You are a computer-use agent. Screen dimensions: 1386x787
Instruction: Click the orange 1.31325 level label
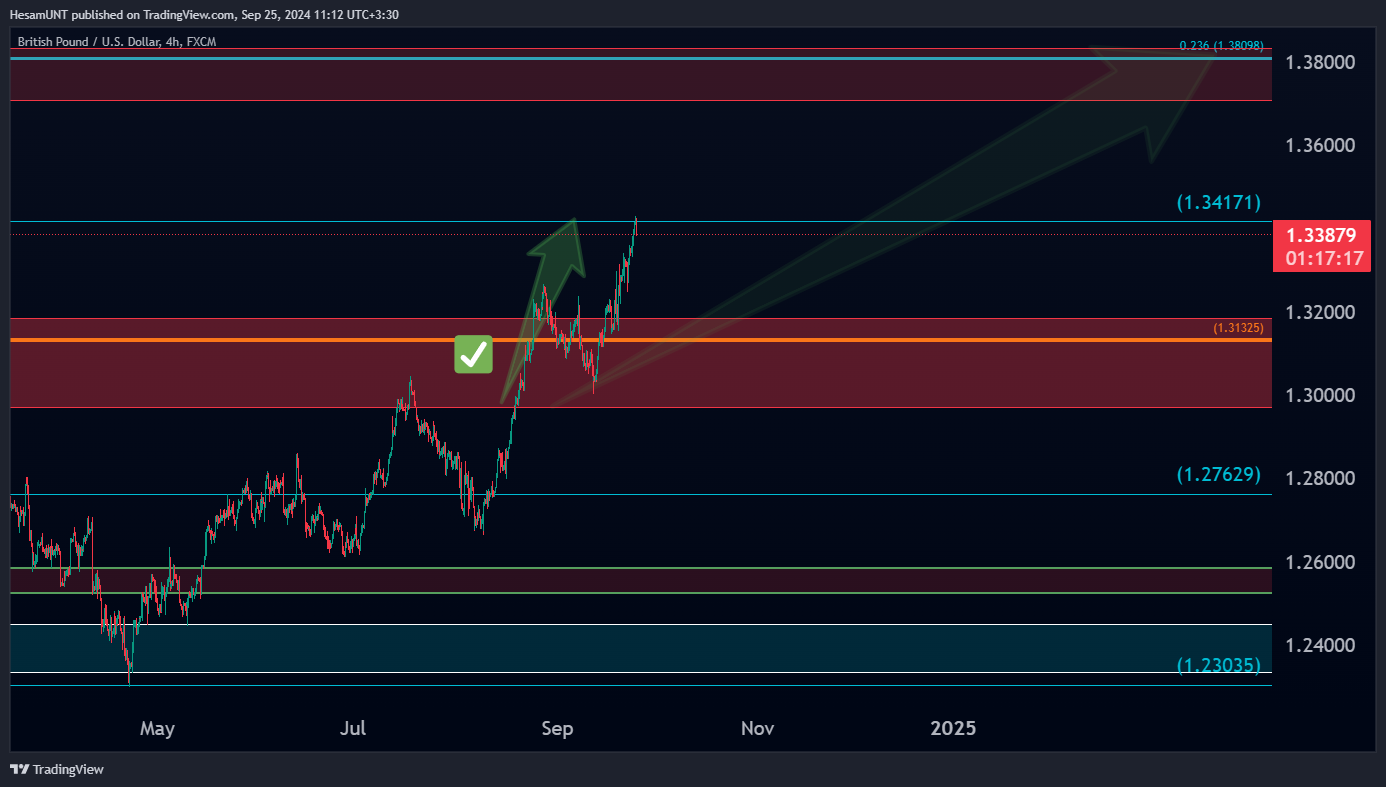tap(1238, 328)
